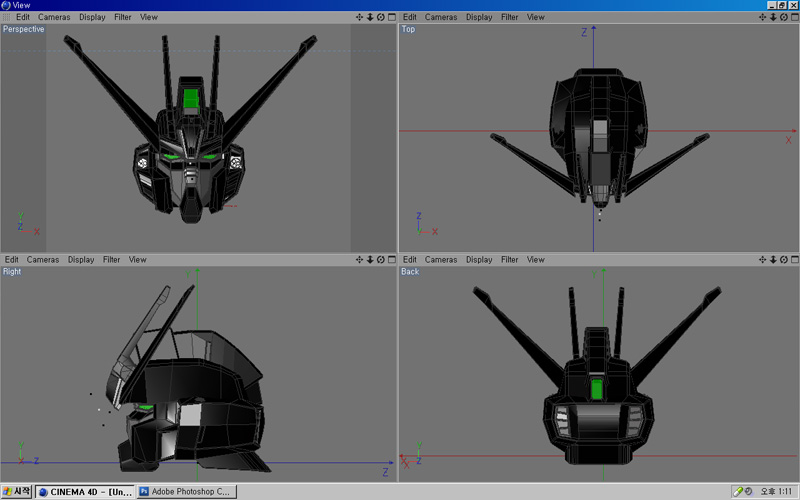Click the View window title bar icon
The image size is (800, 500).
click(x=6, y=5)
